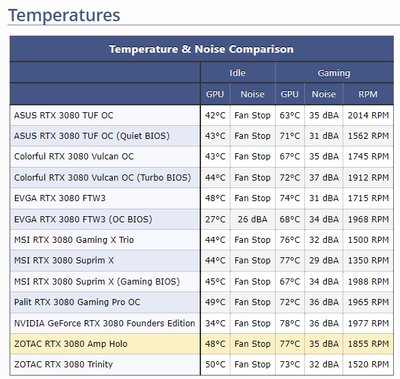Image resolution: width=400 pixels, height=379 pixels.
Task: Click the 1715 RPM value
Action: coord(368,198)
